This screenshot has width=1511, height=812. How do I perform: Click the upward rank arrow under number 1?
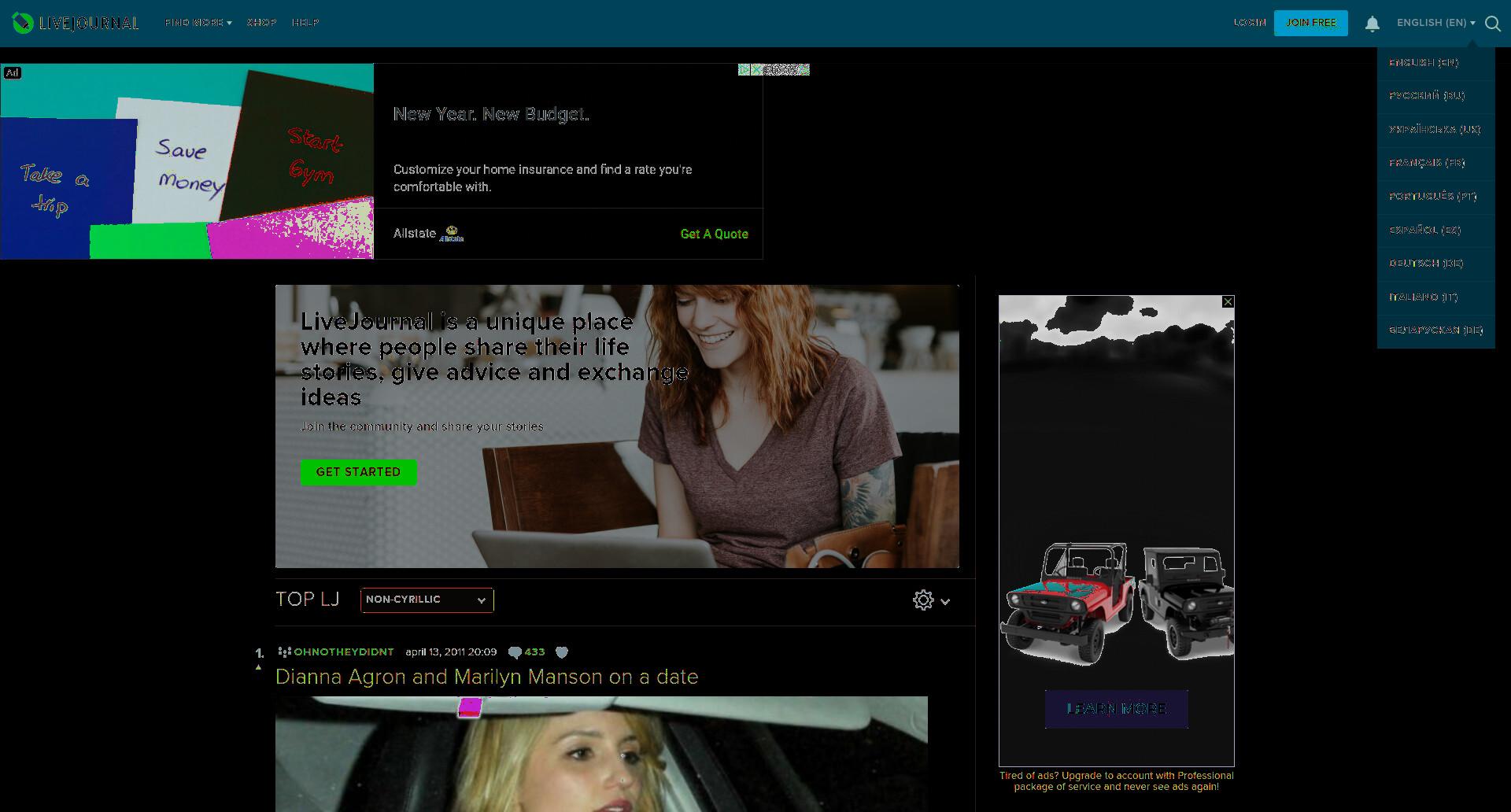pos(258,667)
